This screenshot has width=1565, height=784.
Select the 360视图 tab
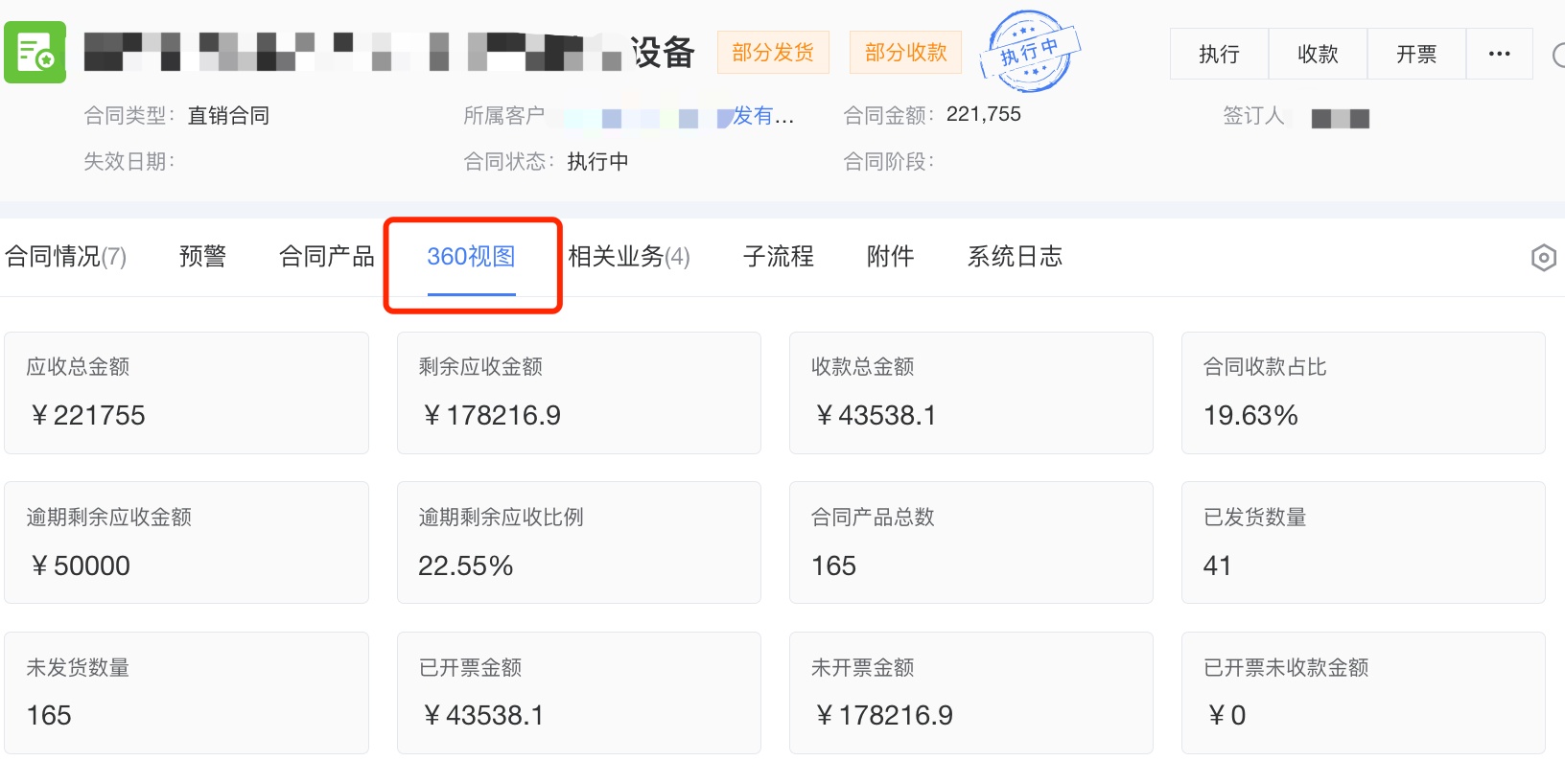[x=471, y=257]
